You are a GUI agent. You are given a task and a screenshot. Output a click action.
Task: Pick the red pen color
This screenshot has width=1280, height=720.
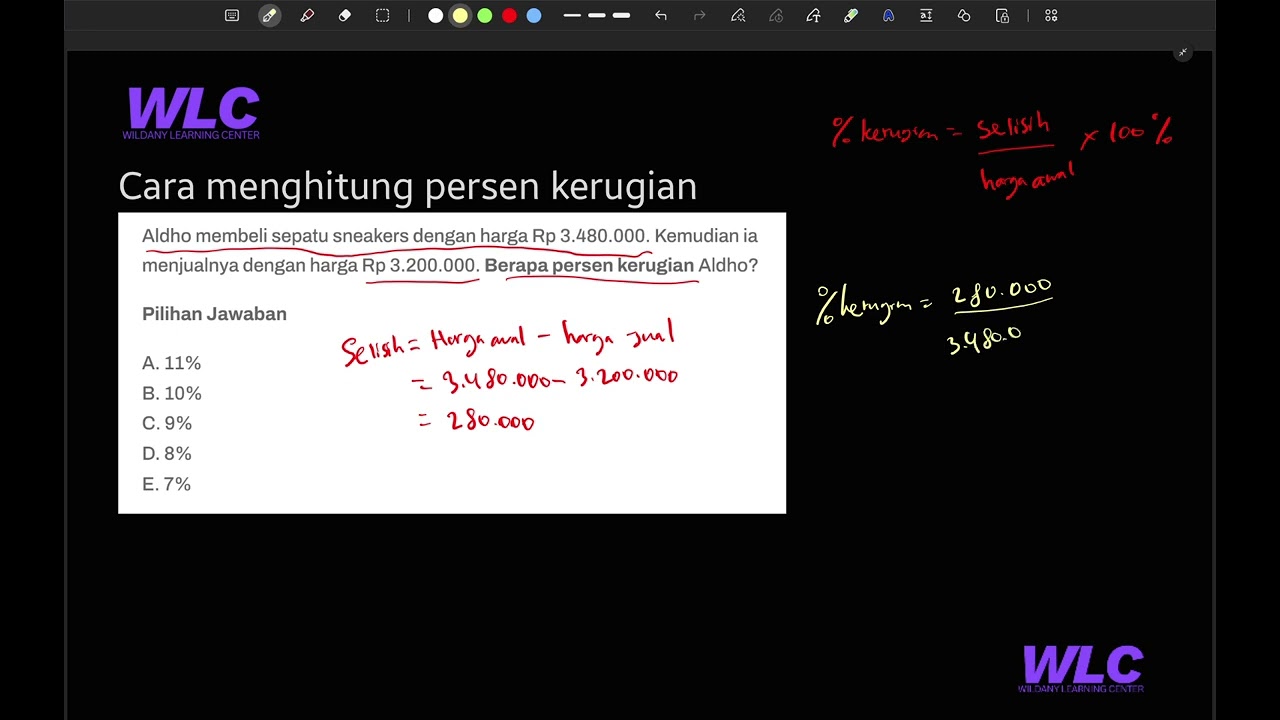[x=509, y=16]
